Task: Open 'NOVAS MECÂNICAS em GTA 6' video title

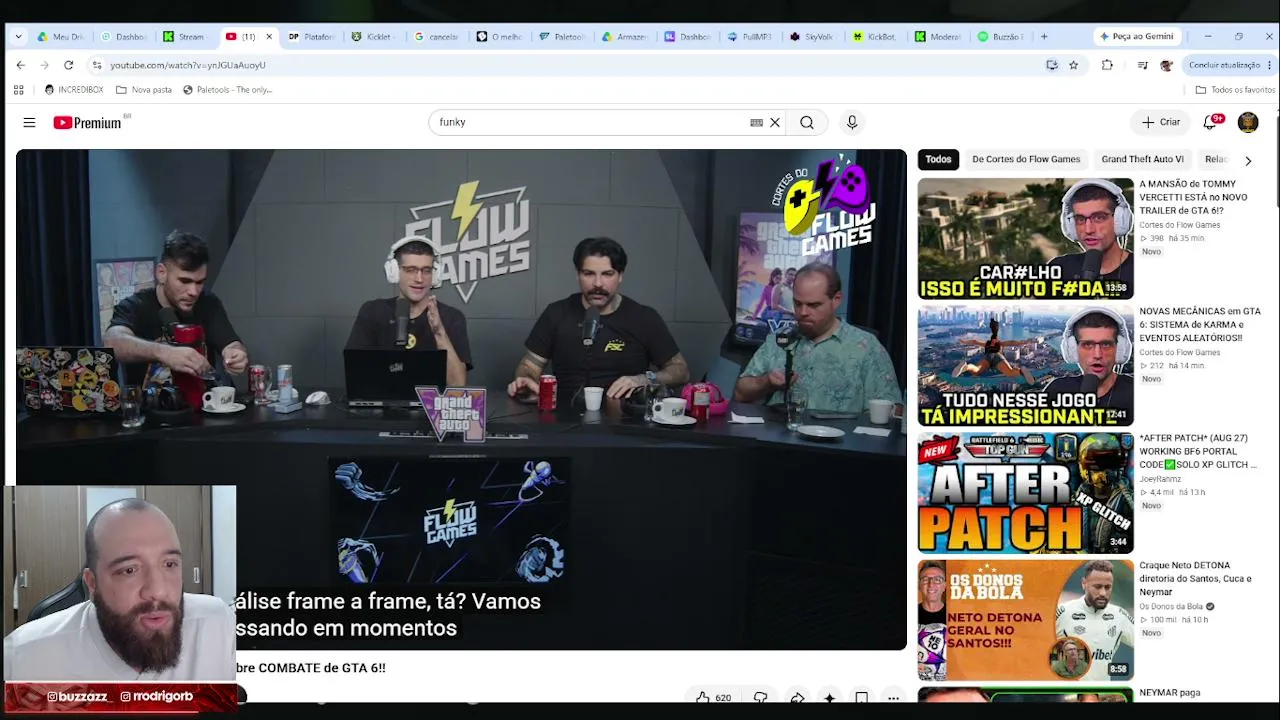Action: point(1200,325)
